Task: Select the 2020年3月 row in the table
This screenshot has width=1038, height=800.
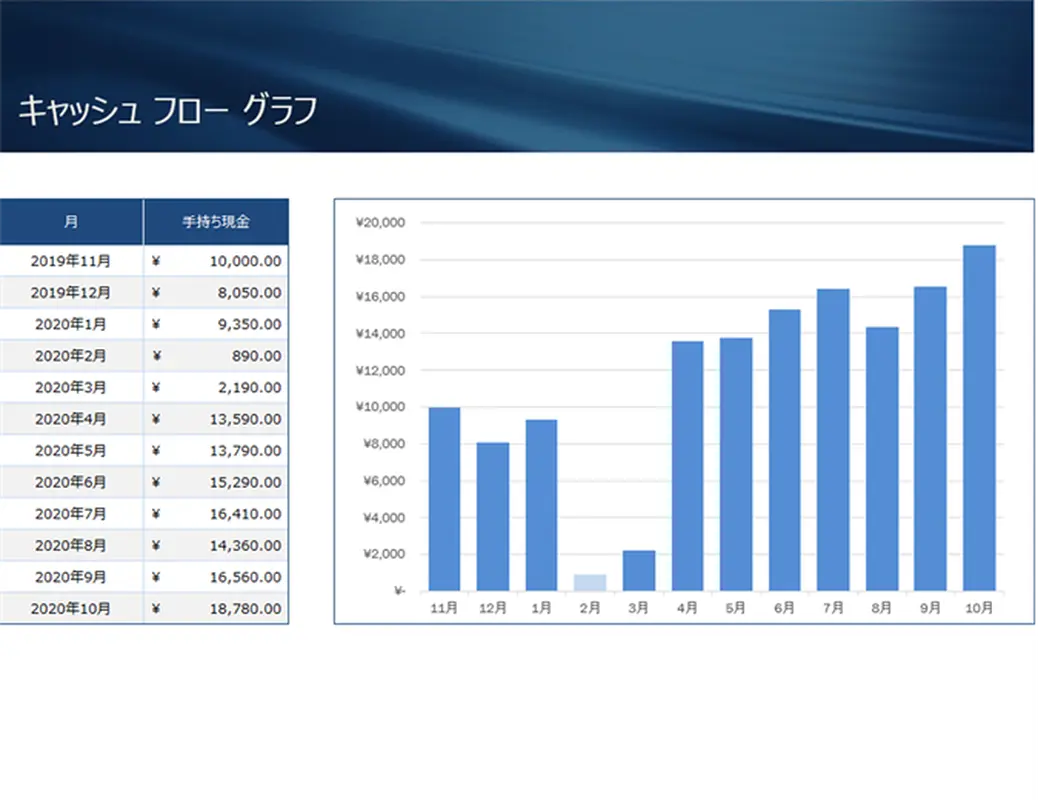Action: 70,387
